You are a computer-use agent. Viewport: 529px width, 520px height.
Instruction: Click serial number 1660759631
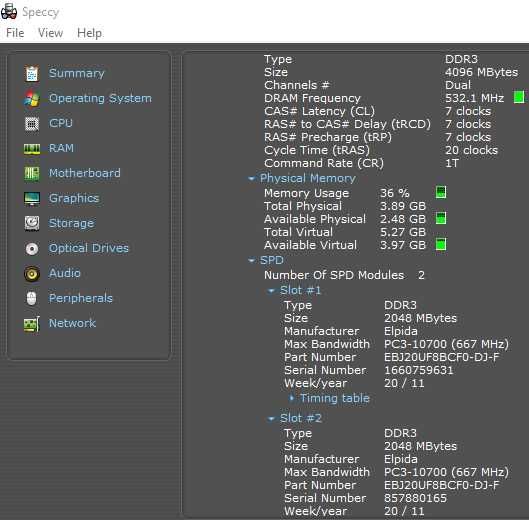(x=419, y=371)
